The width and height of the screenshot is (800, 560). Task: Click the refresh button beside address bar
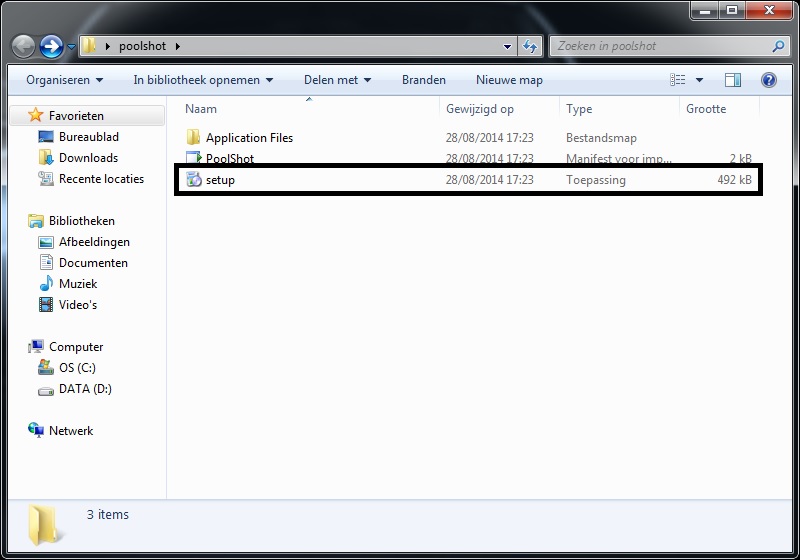[x=531, y=46]
